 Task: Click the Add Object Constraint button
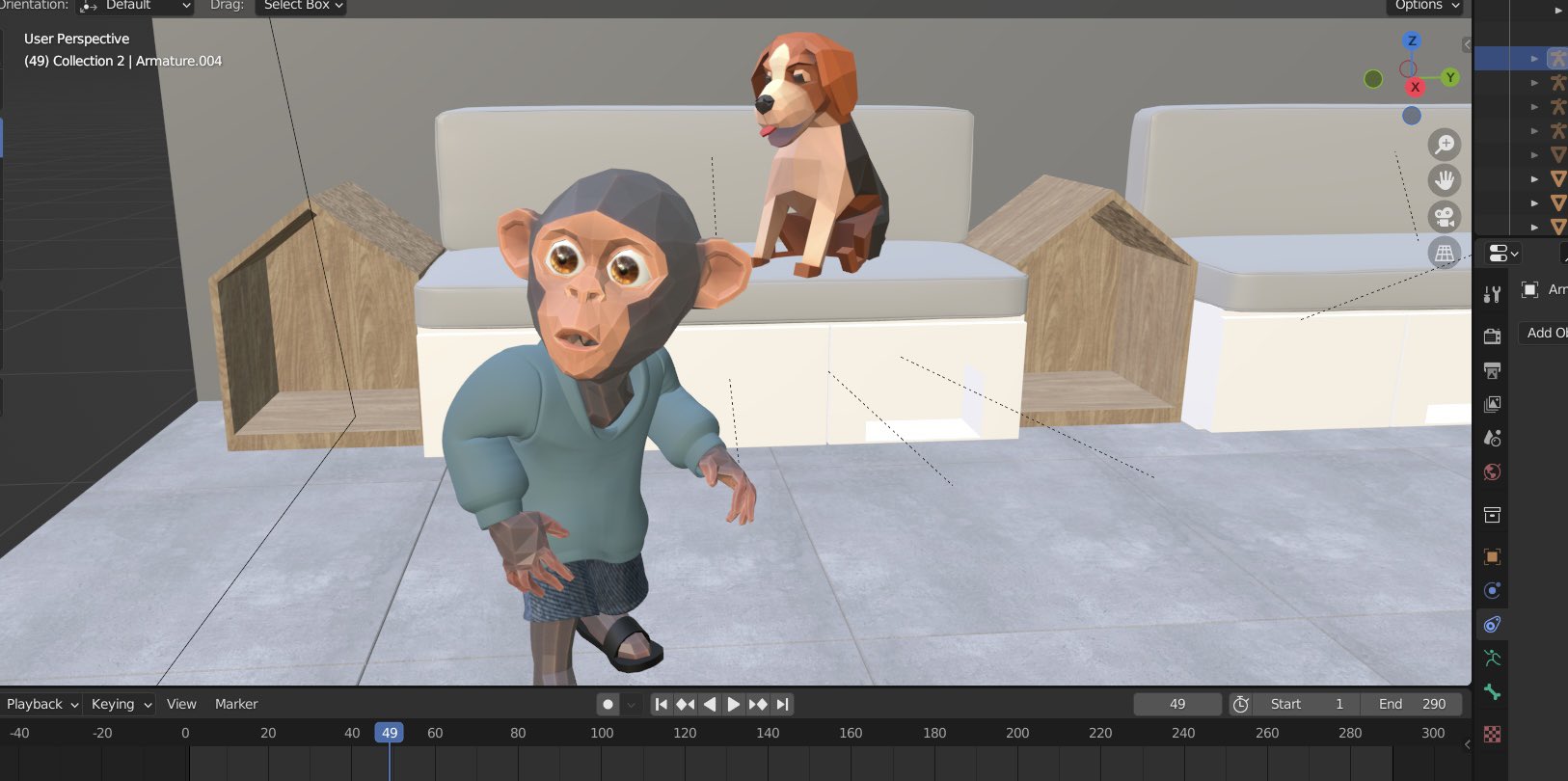click(x=1543, y=333)
